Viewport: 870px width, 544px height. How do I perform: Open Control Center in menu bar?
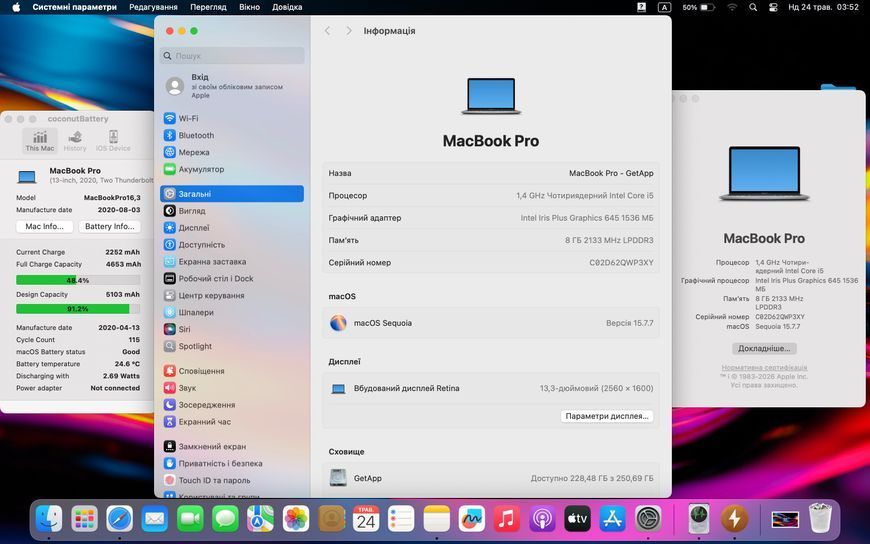pyautogui.click(x=773, y=7)
